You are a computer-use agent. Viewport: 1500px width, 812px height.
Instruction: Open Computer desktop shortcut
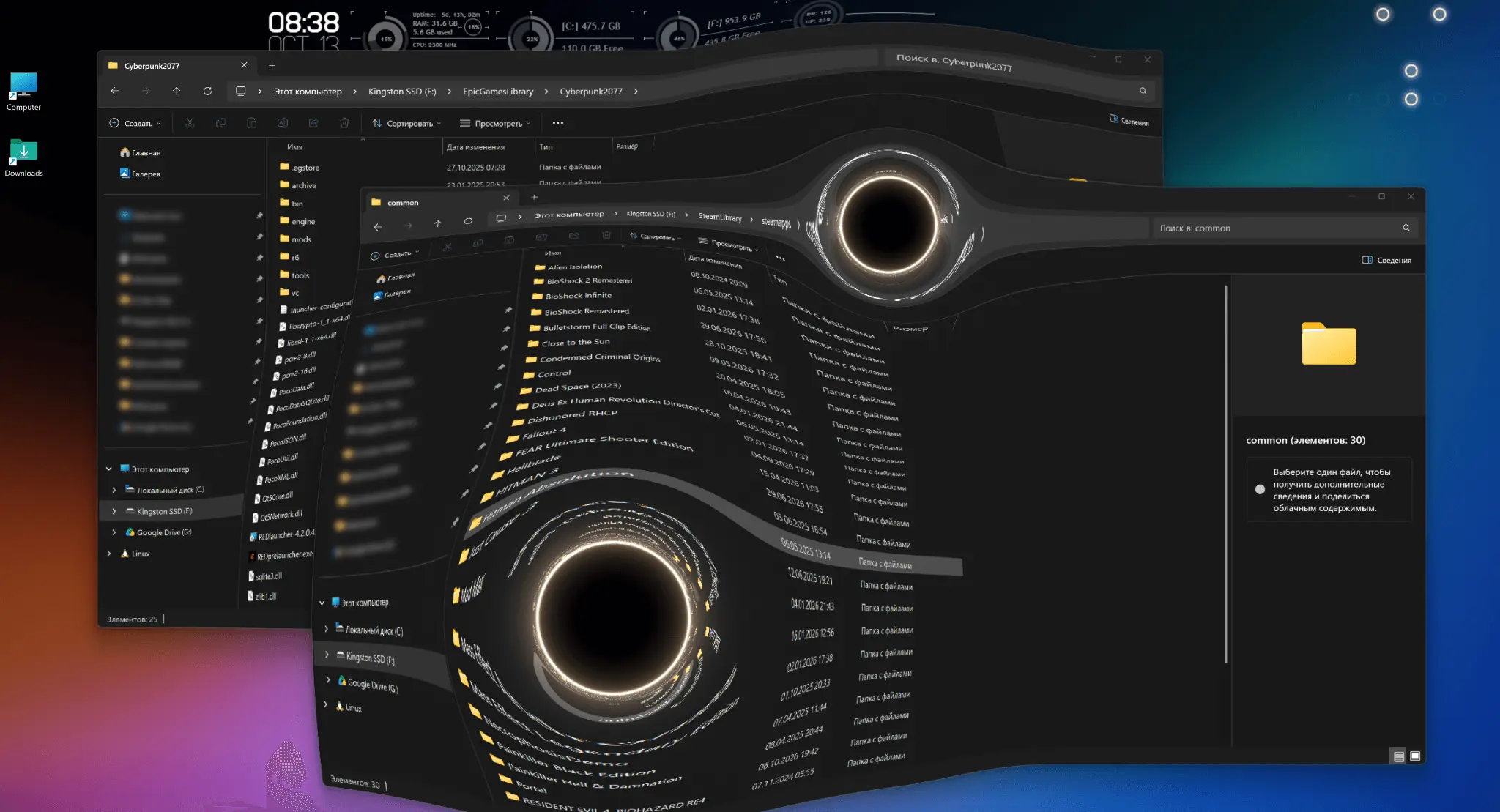tap(23, 92)
